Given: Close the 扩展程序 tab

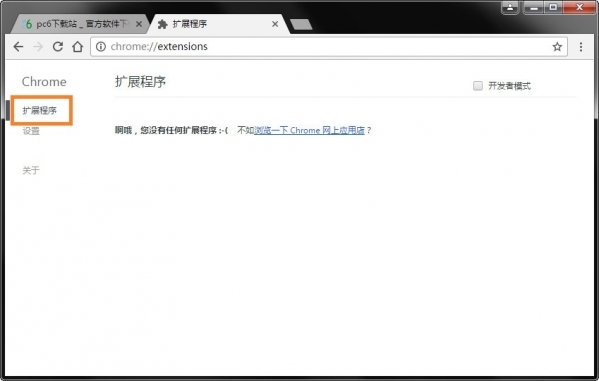Looking at the screenshot, I should tap(275, 24).
